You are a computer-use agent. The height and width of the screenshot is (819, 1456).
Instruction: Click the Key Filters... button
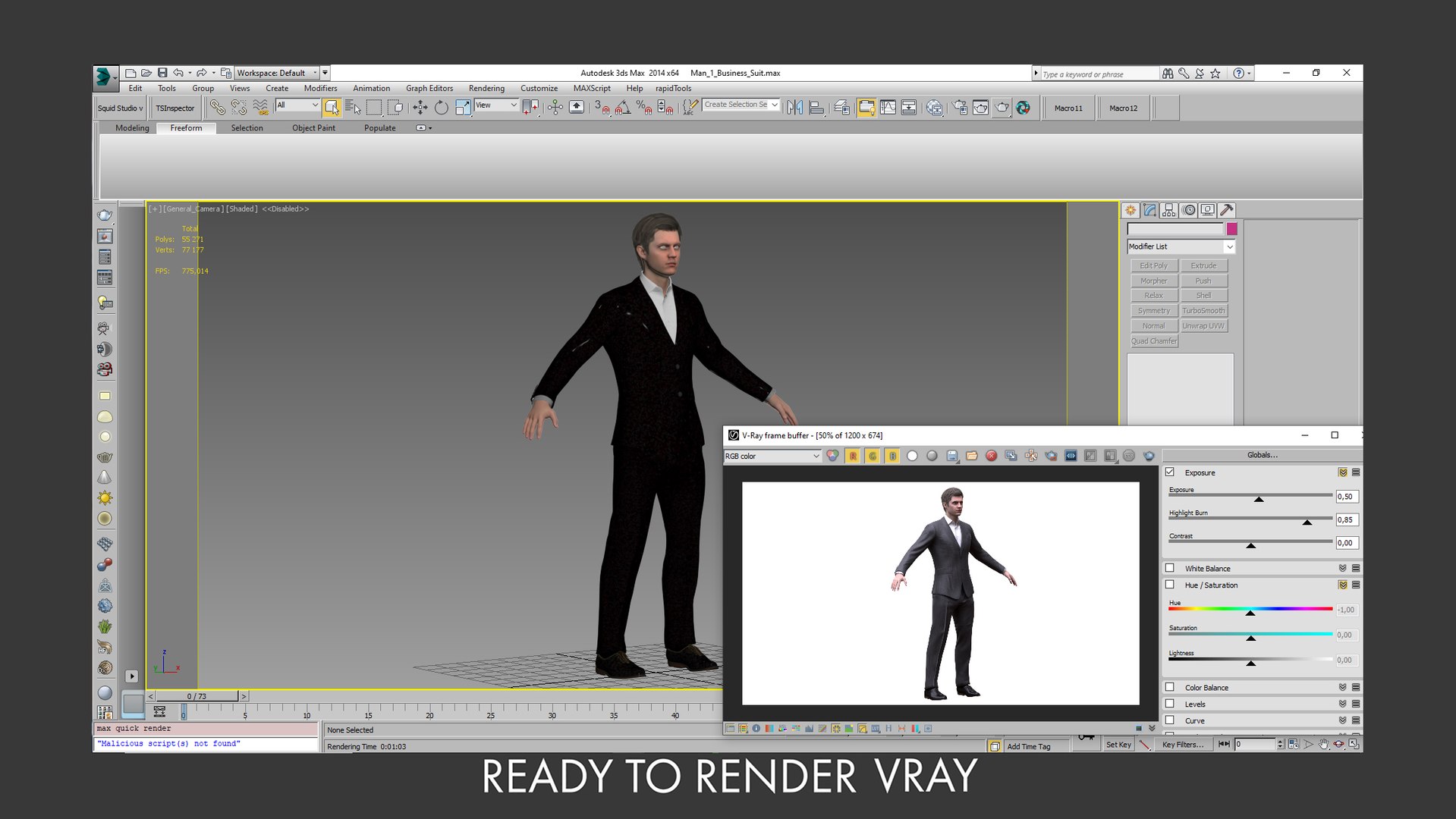1183,745
